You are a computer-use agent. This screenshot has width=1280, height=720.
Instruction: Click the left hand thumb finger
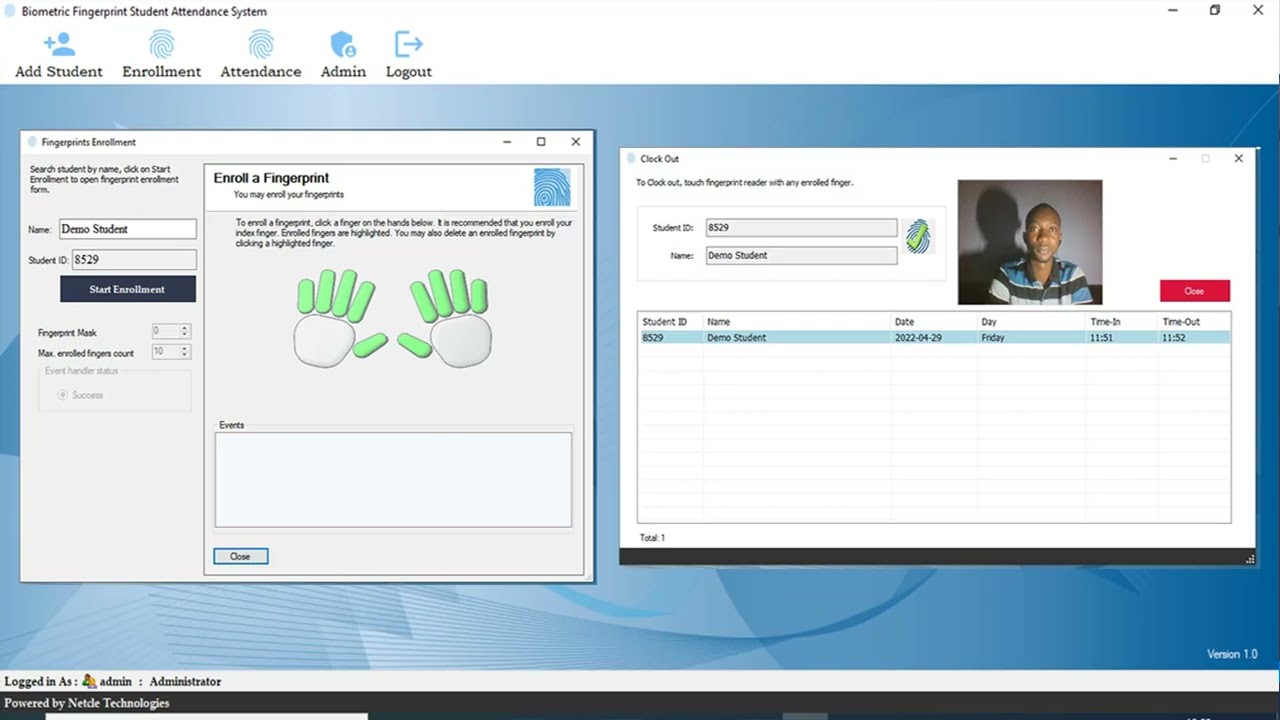tap(370, 345)
